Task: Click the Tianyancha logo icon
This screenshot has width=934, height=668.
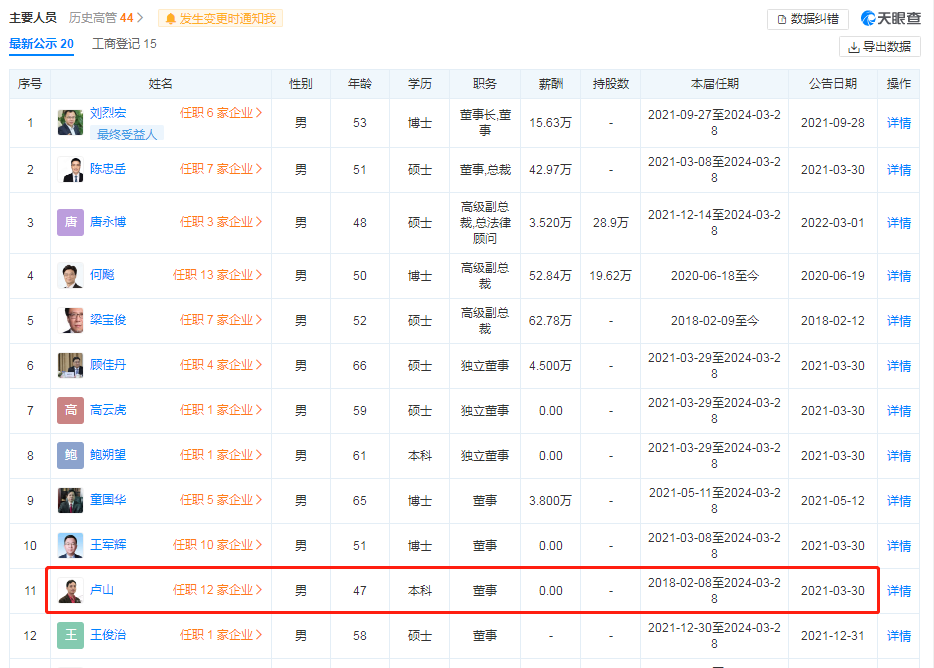Action: coord(869,19)
